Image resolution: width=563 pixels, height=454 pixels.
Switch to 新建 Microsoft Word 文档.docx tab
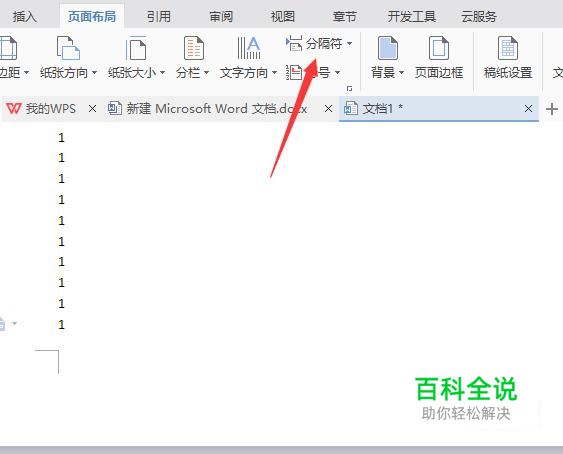[x=217, y=108]
